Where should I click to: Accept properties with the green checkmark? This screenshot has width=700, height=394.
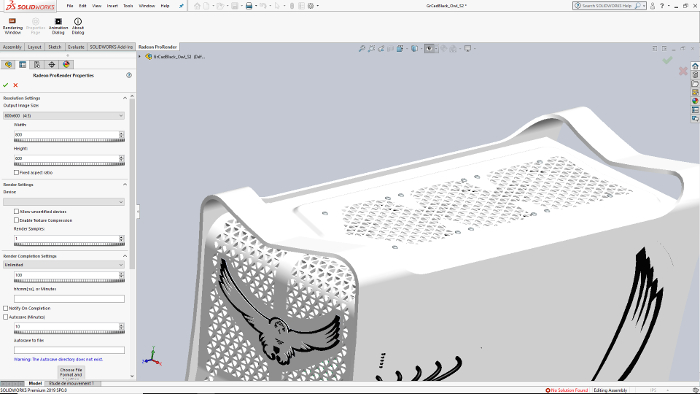[5, 85]
